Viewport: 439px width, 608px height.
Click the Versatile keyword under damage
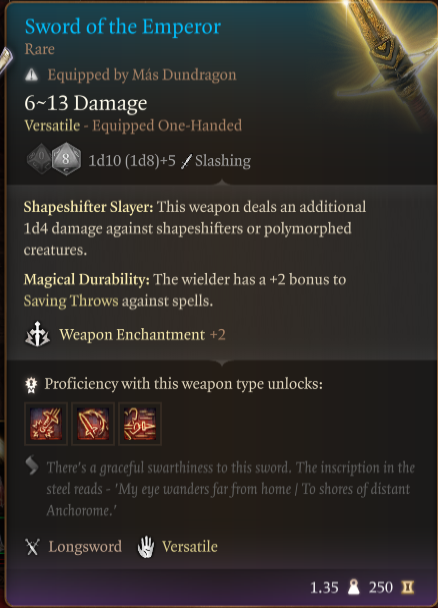point(52,126)
